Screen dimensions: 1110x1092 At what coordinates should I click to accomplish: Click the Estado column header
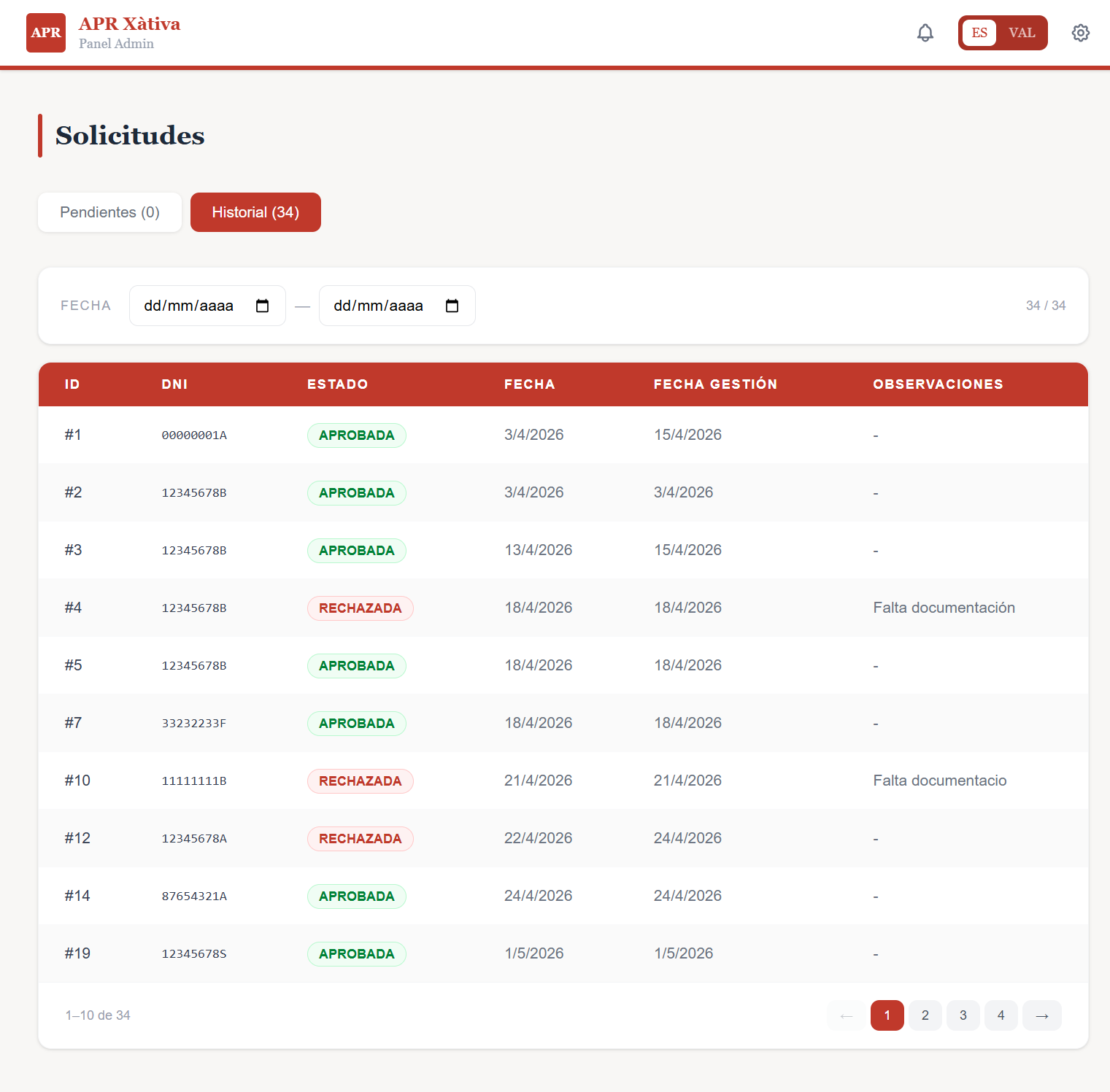pos(337,384)
